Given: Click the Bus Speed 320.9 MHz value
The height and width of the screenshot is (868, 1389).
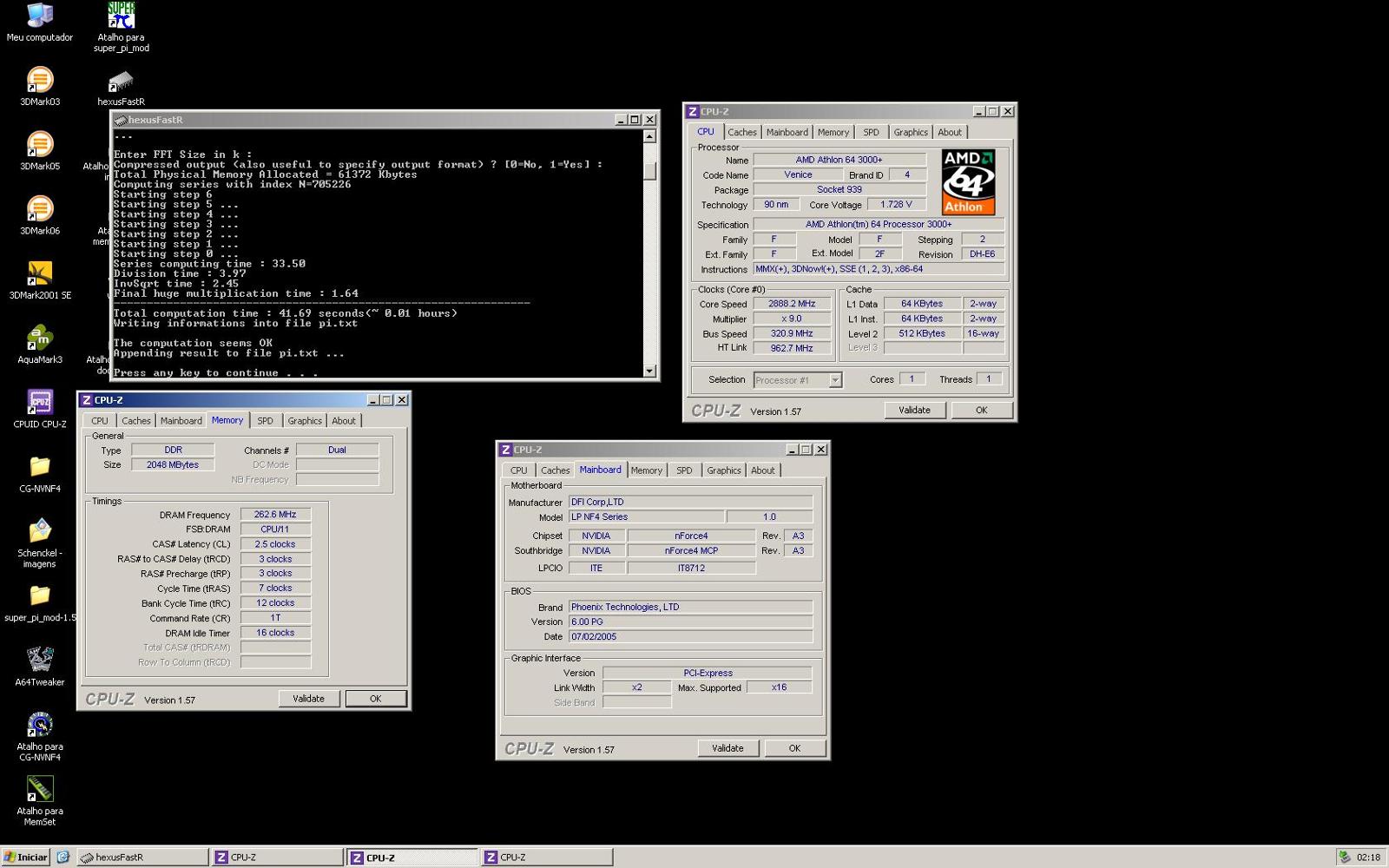Looking at the screenshot, I should (x=792, y=333).
